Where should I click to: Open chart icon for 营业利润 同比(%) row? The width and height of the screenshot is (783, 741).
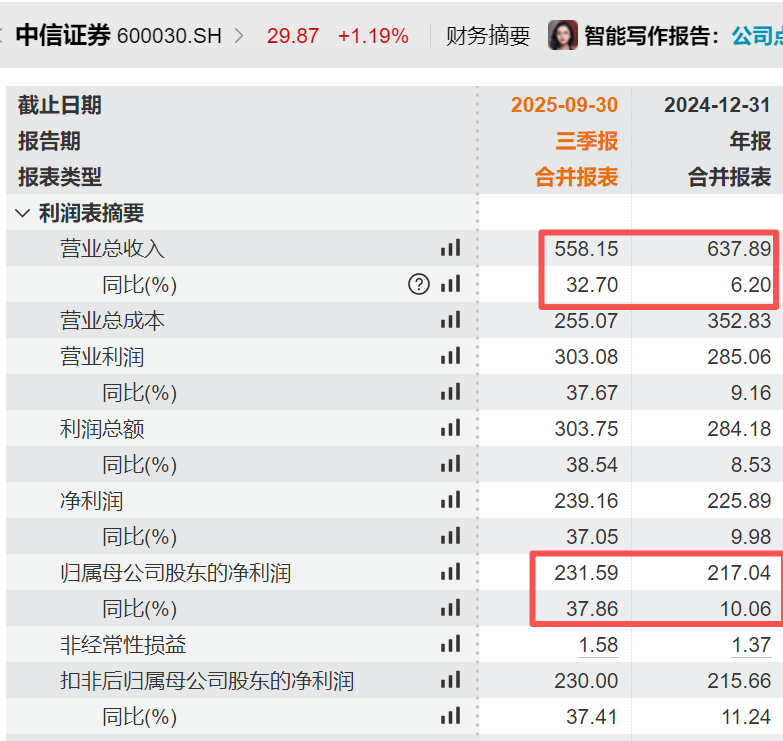(450, 392)
